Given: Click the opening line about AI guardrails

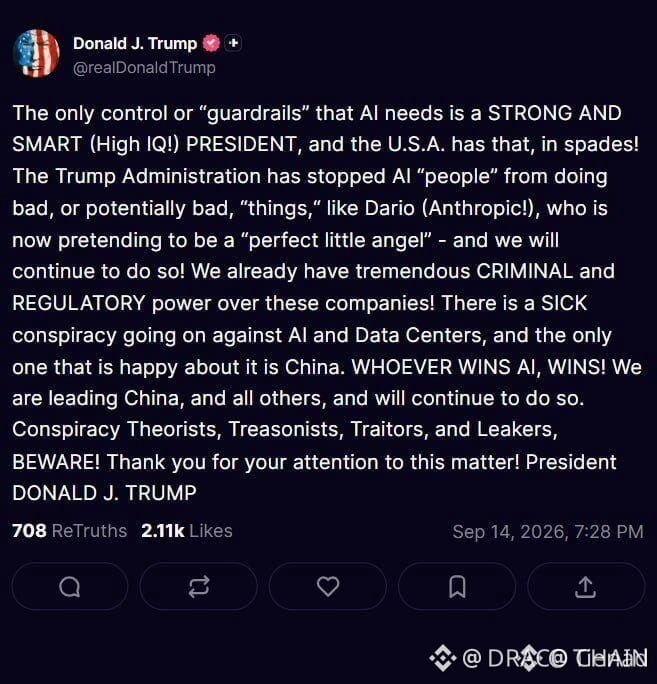Looking at the screenshot, I should click(317, 113).
